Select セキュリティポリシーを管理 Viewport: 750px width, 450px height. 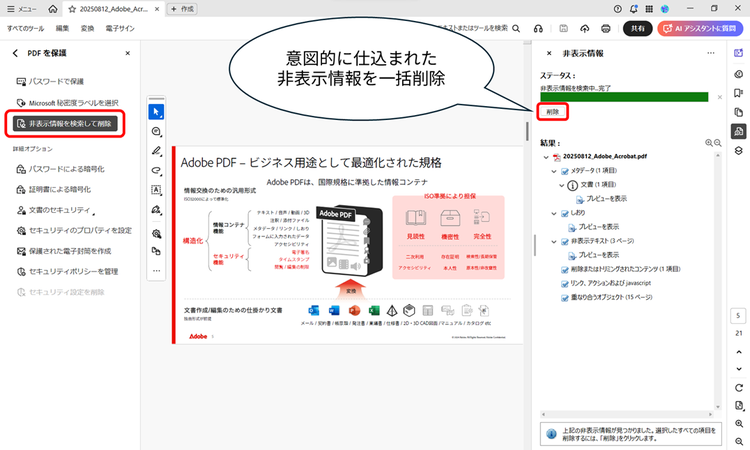[x=67, y=272]
